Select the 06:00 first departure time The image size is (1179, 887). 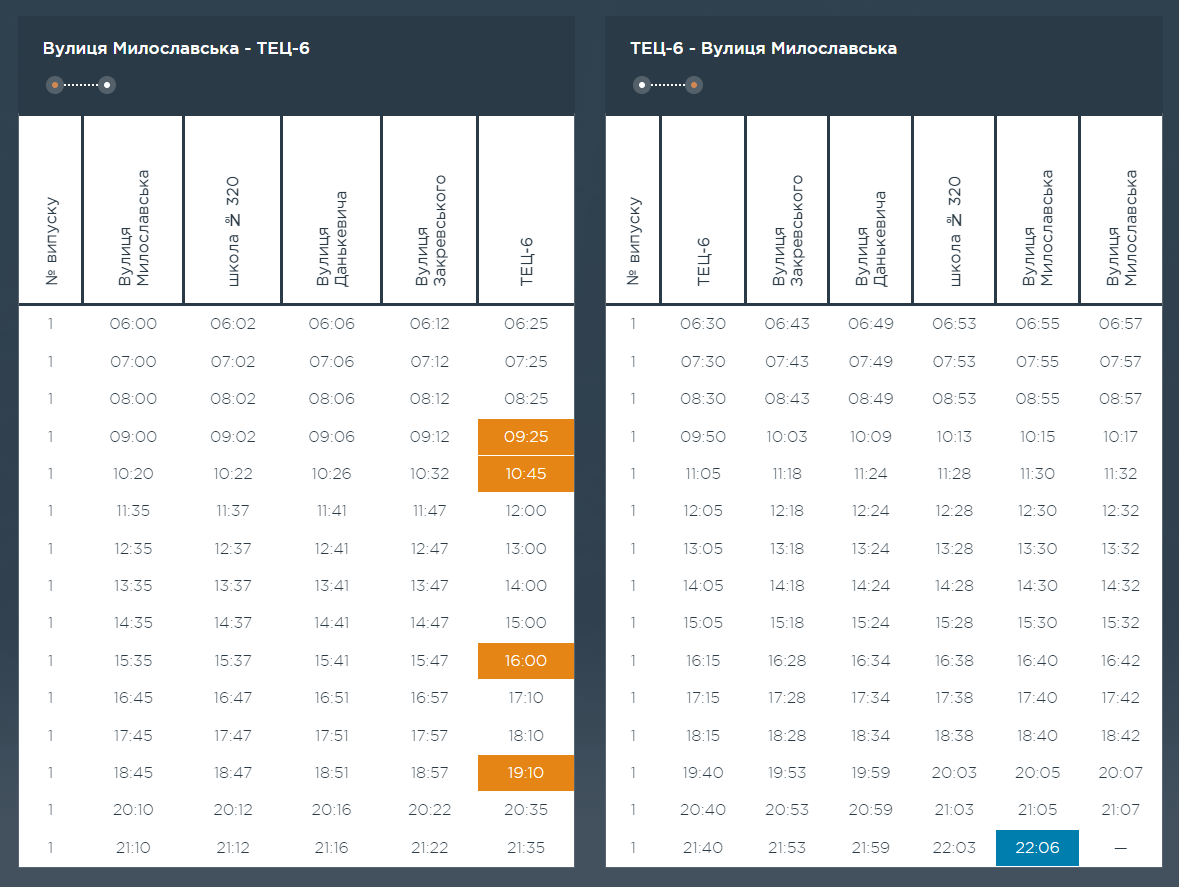pyautogui.click(x=134, y=324)
